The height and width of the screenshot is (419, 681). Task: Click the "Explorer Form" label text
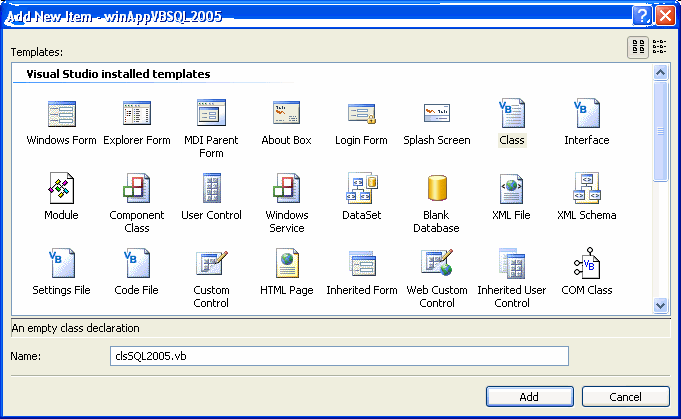137,140
